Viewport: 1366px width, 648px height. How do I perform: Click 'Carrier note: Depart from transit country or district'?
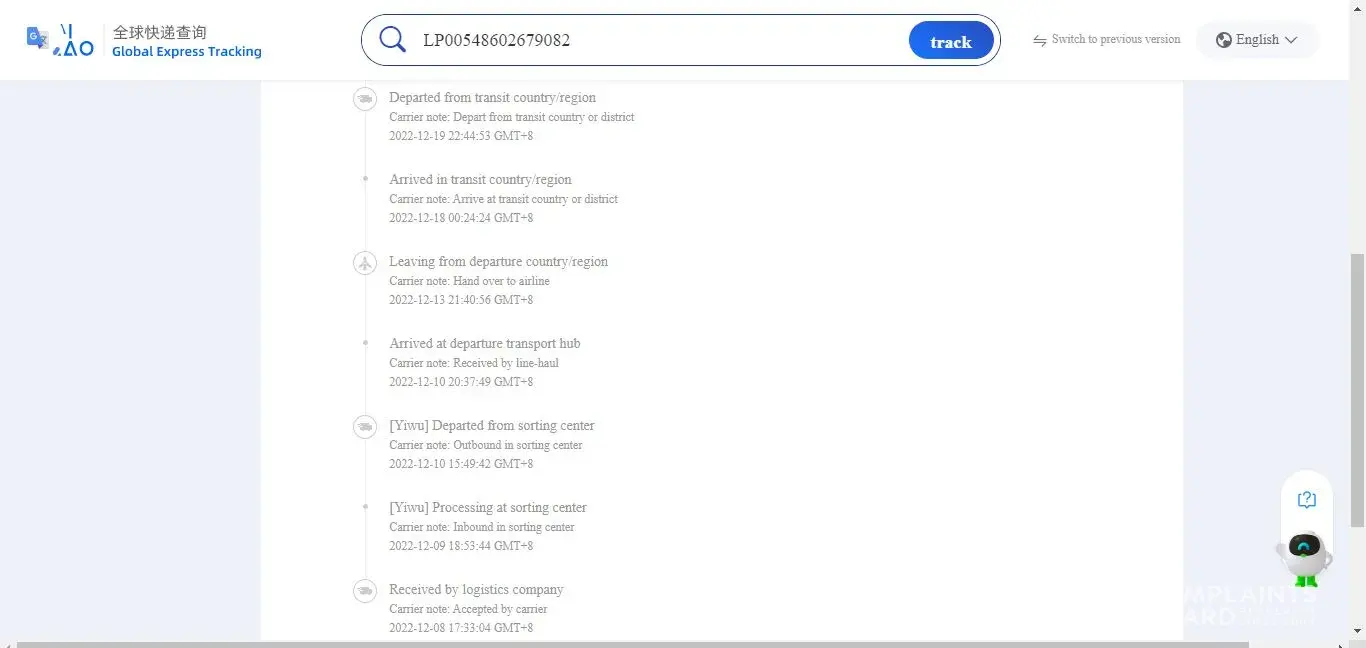[x=511, y=117]
